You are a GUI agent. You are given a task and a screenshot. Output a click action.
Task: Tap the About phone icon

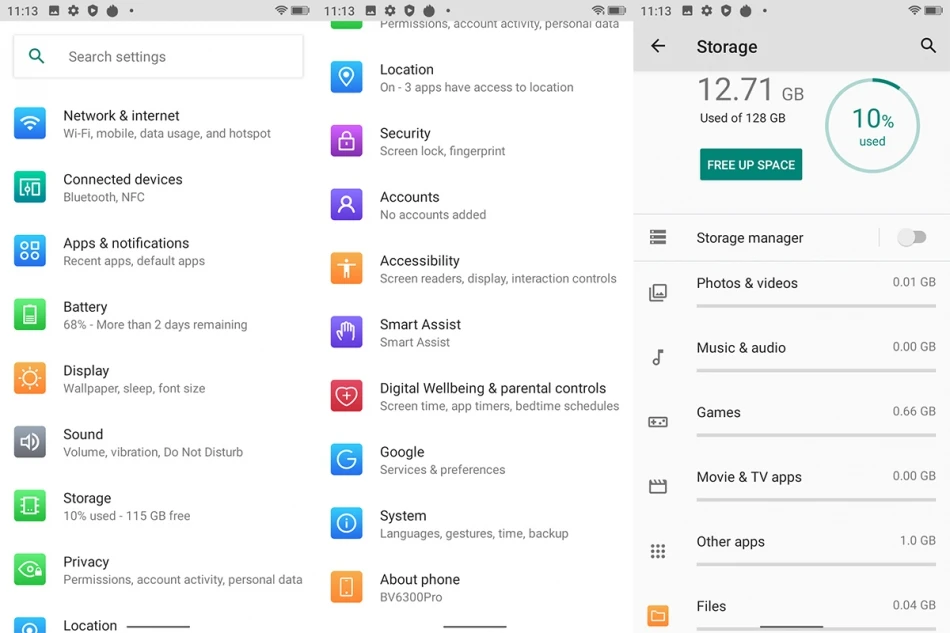click(347, 587)
